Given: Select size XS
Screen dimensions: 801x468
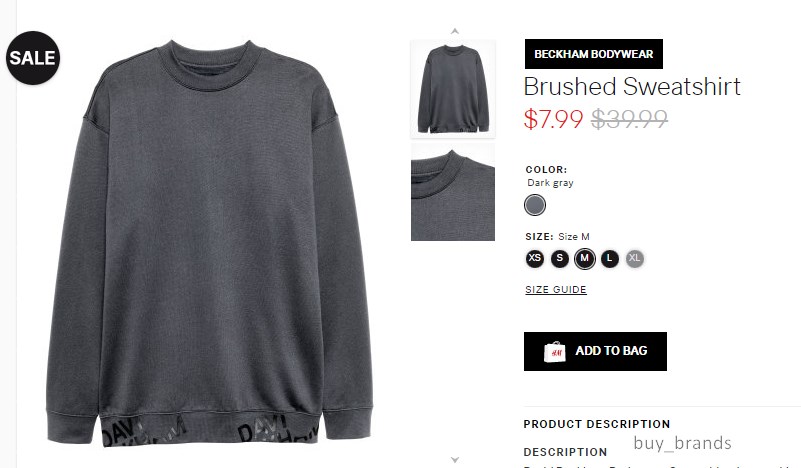Looking at the screenshot, I should (535, 259).
